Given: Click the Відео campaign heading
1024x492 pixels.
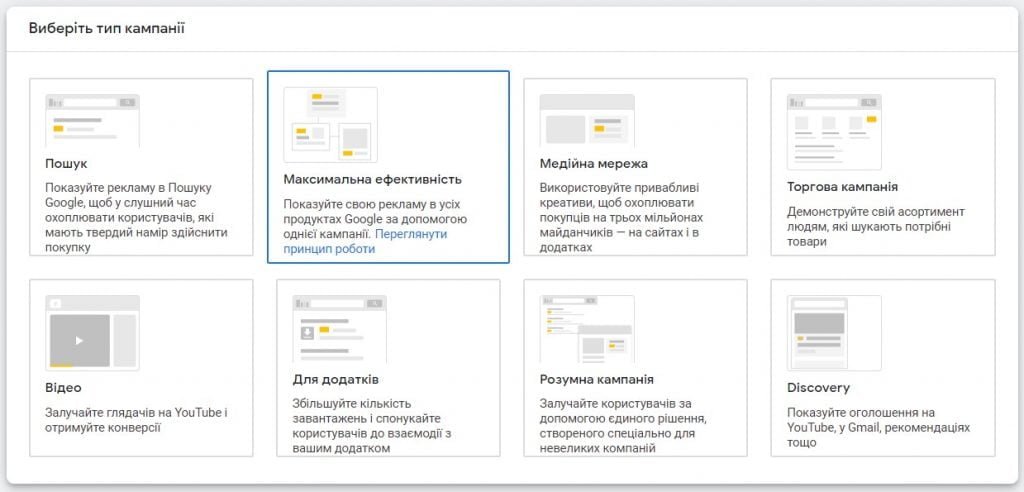Looking at the screenshot, I should click(63, 387).
